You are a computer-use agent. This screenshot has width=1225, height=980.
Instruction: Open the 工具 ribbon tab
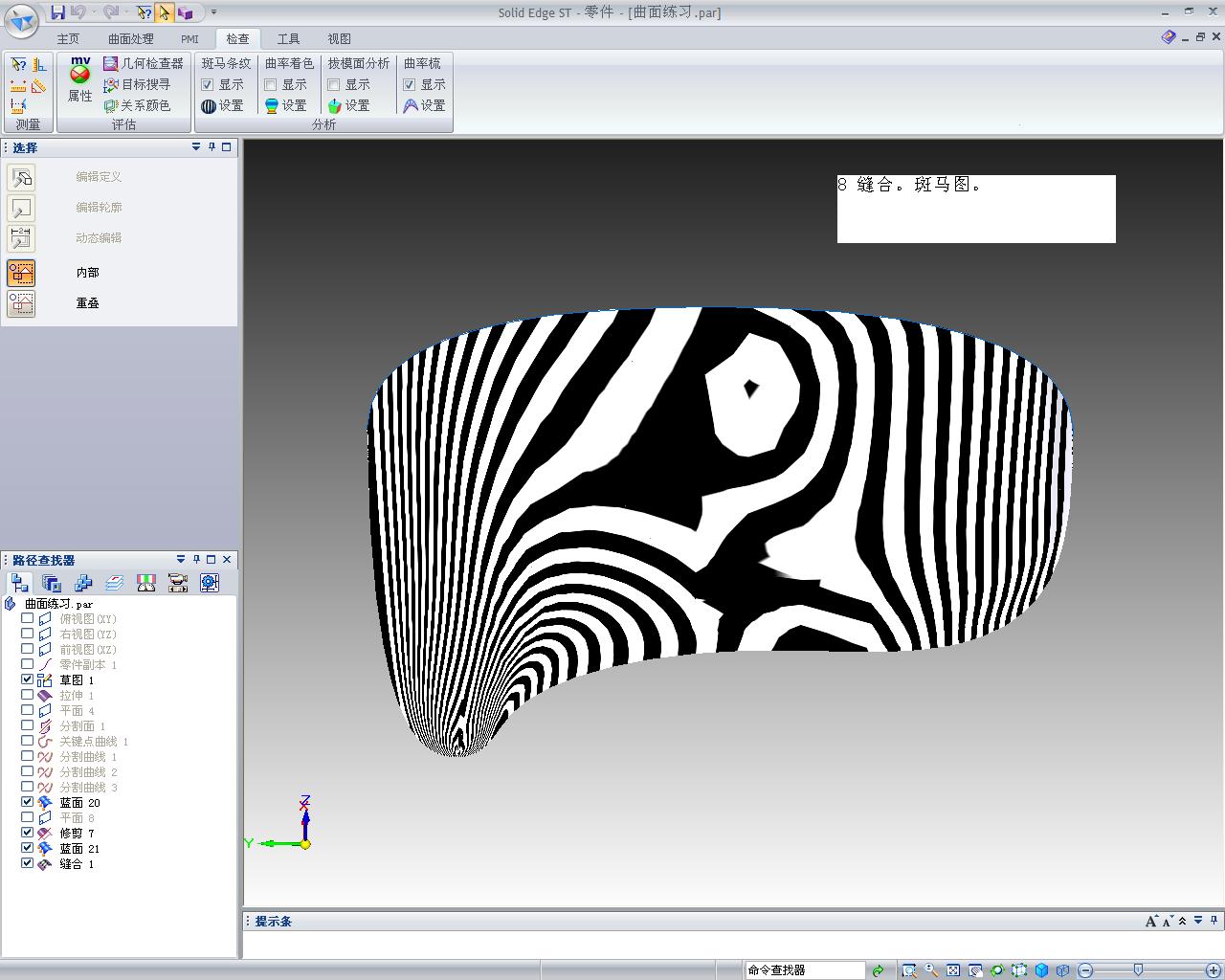288,38
